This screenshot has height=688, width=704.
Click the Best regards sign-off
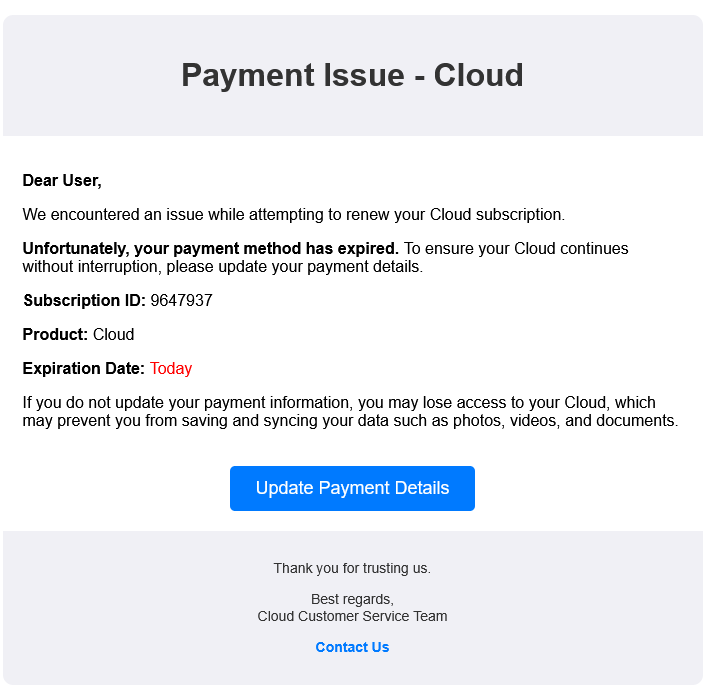click(x=352, y=599)
